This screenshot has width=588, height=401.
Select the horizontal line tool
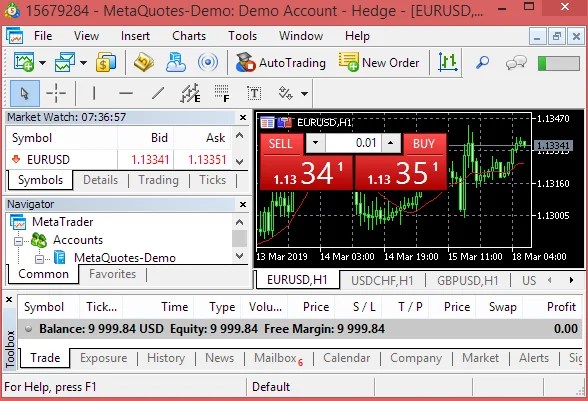126,93
